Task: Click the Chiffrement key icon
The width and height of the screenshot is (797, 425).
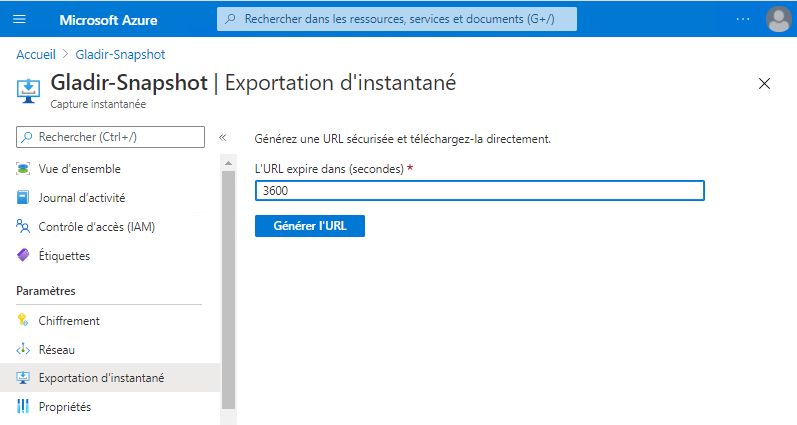Action: pos(23,321)
